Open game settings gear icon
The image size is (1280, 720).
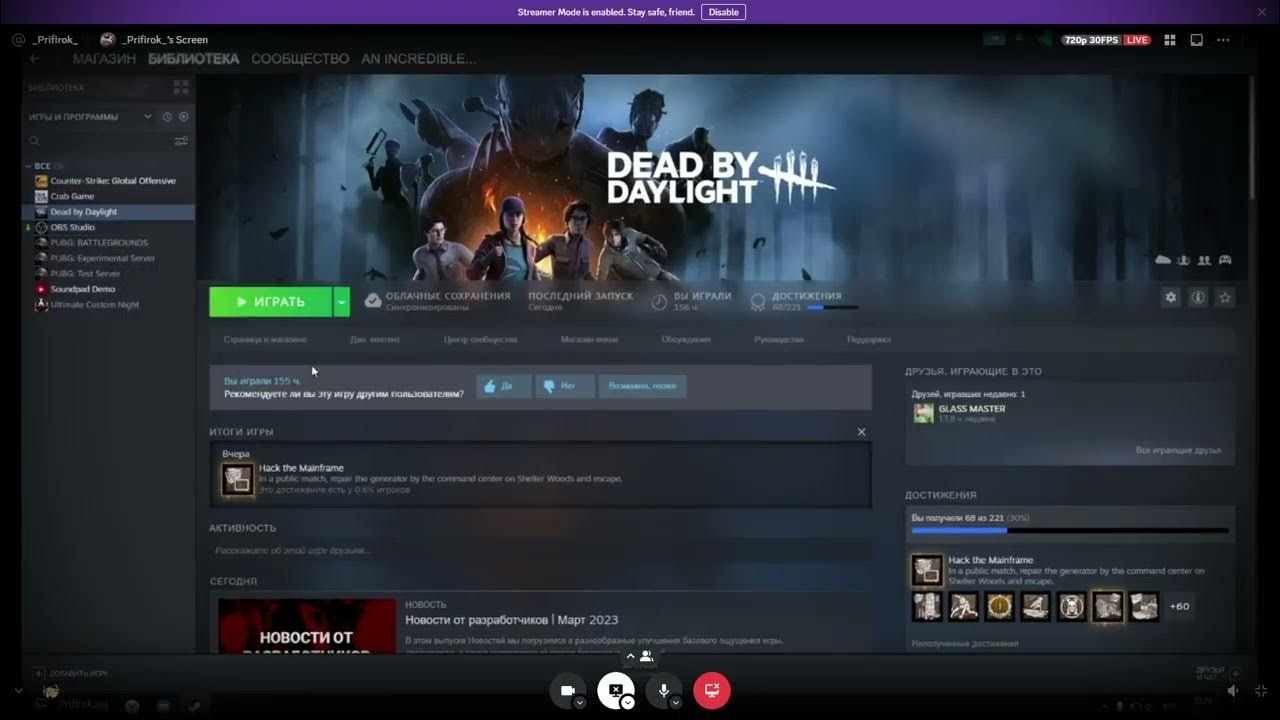click(1171, 297)
